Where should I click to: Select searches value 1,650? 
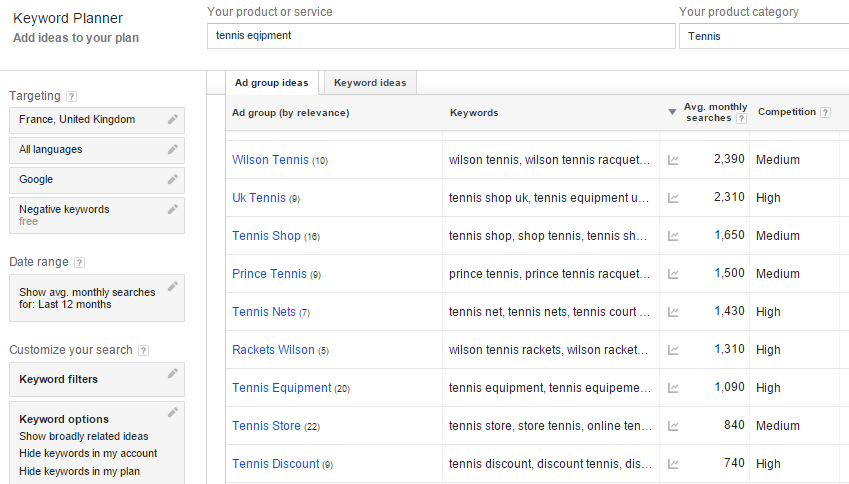point(729,235)
